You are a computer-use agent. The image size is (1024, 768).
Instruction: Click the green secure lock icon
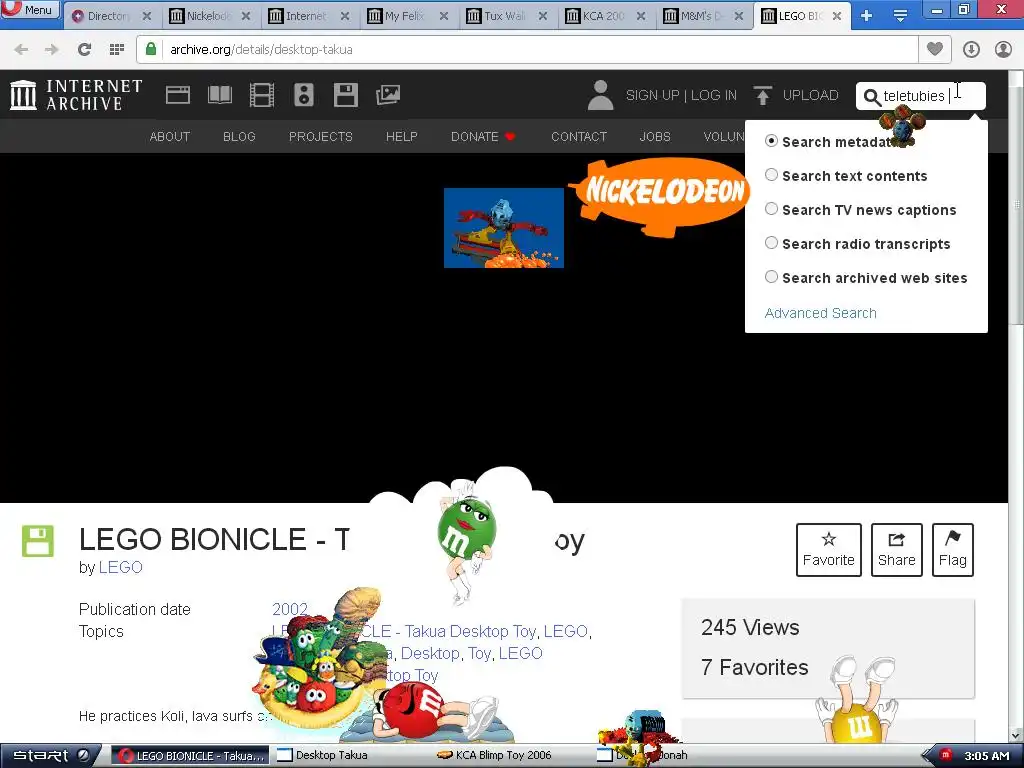[x=151, y=49]
